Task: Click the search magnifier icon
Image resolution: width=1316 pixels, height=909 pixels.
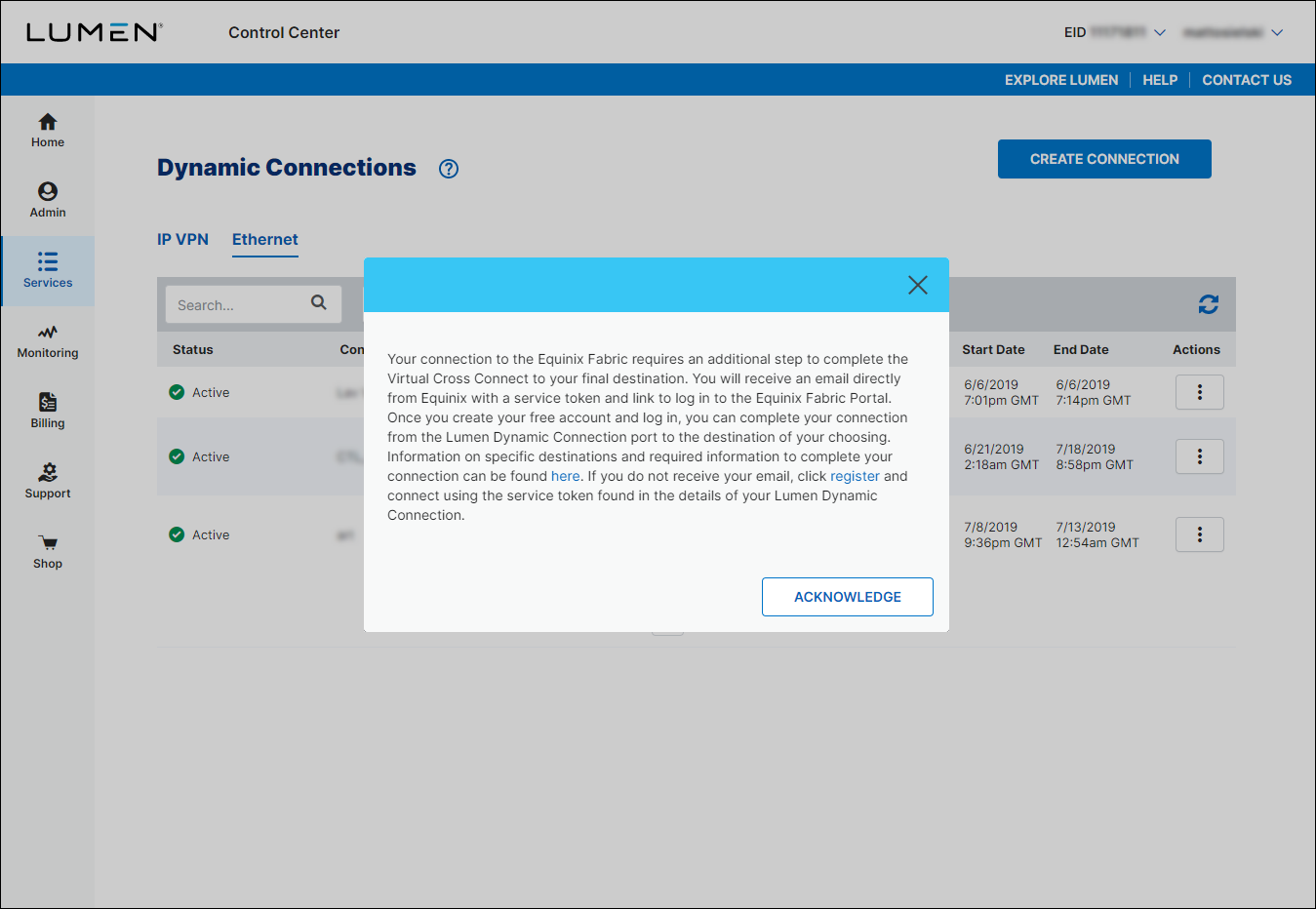Action: point(319,302)
